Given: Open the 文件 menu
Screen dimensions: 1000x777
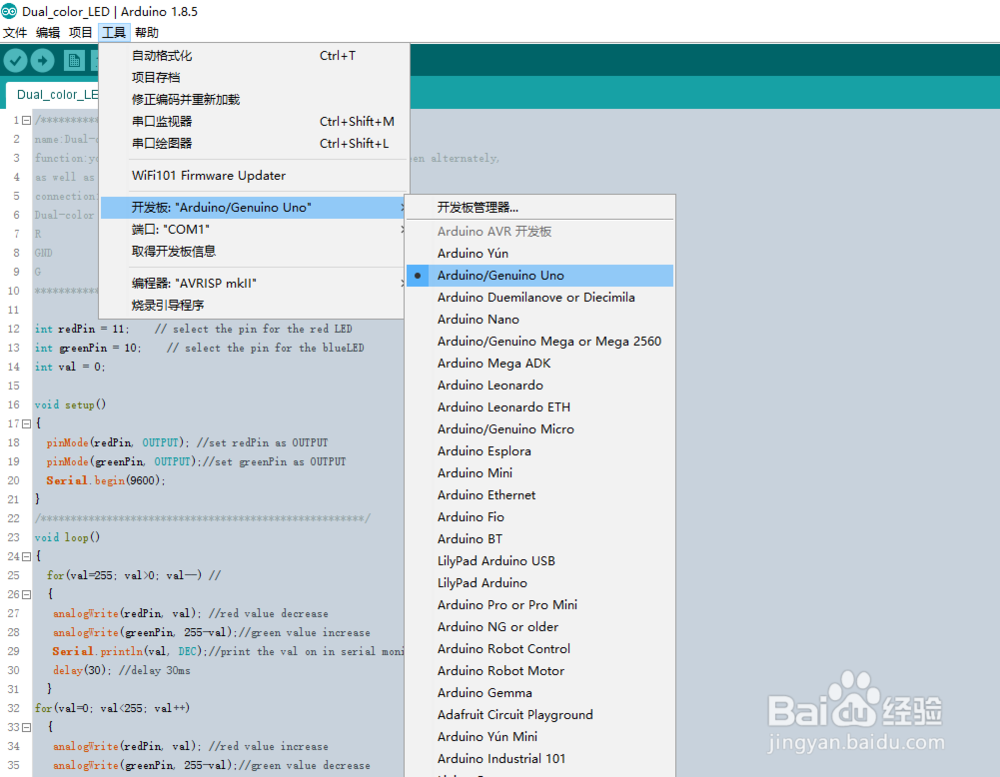Looking at the screenshot, I should (15, 33).
